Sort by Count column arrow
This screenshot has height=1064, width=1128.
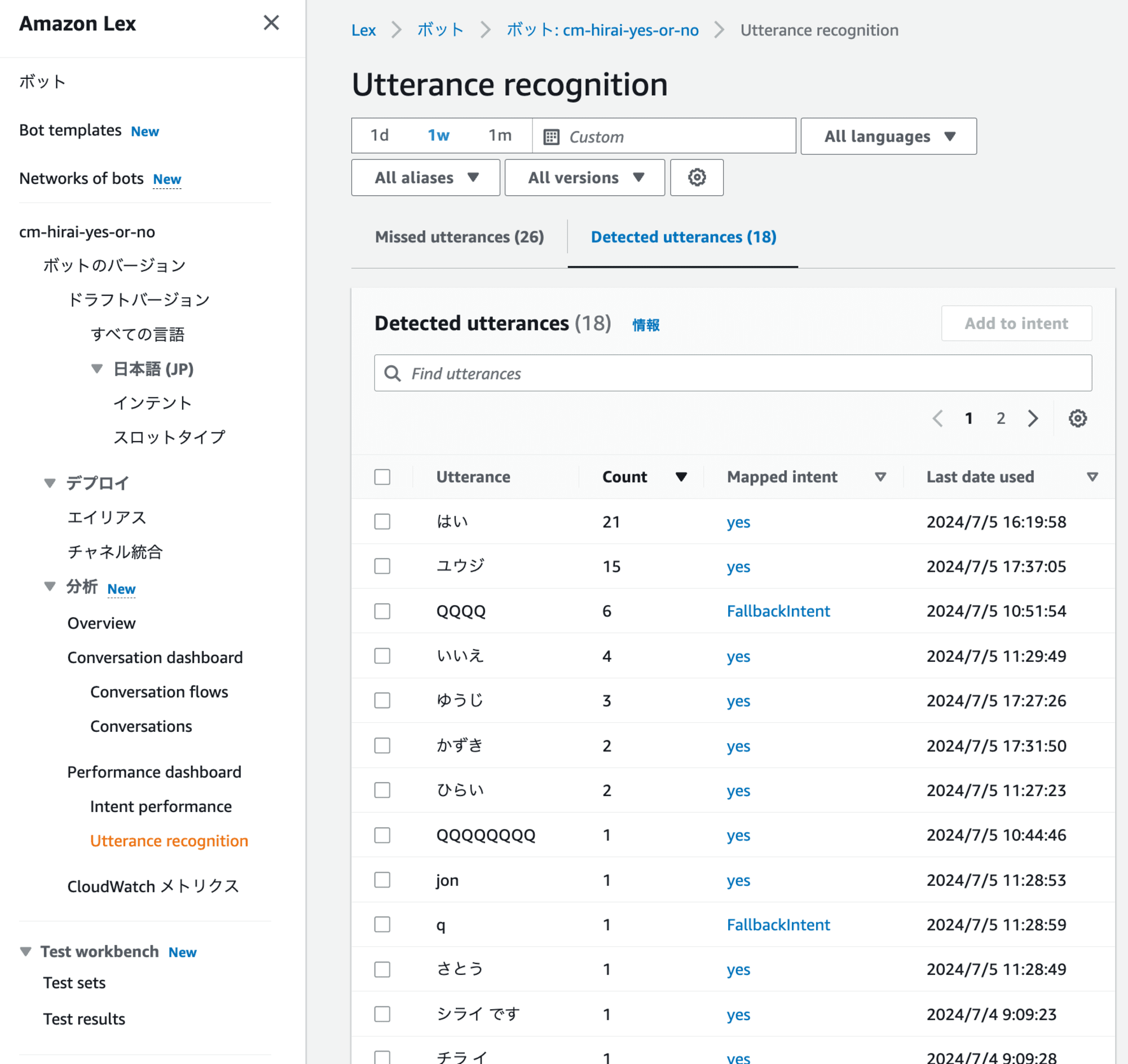pos(681,477)
